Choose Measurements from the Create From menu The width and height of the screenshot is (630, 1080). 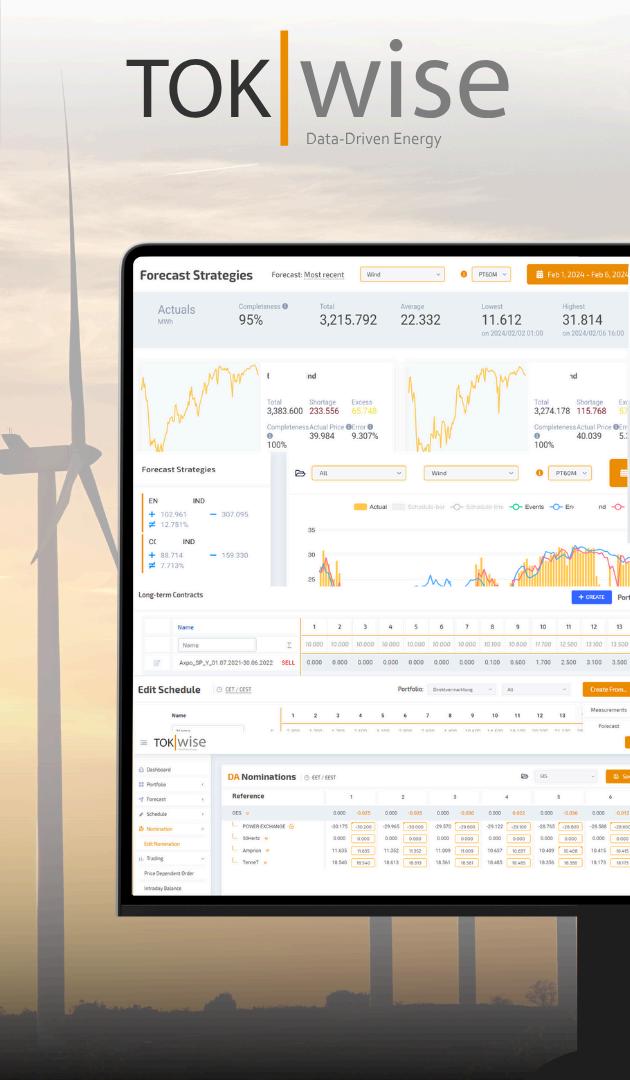[x=608, y=709]
